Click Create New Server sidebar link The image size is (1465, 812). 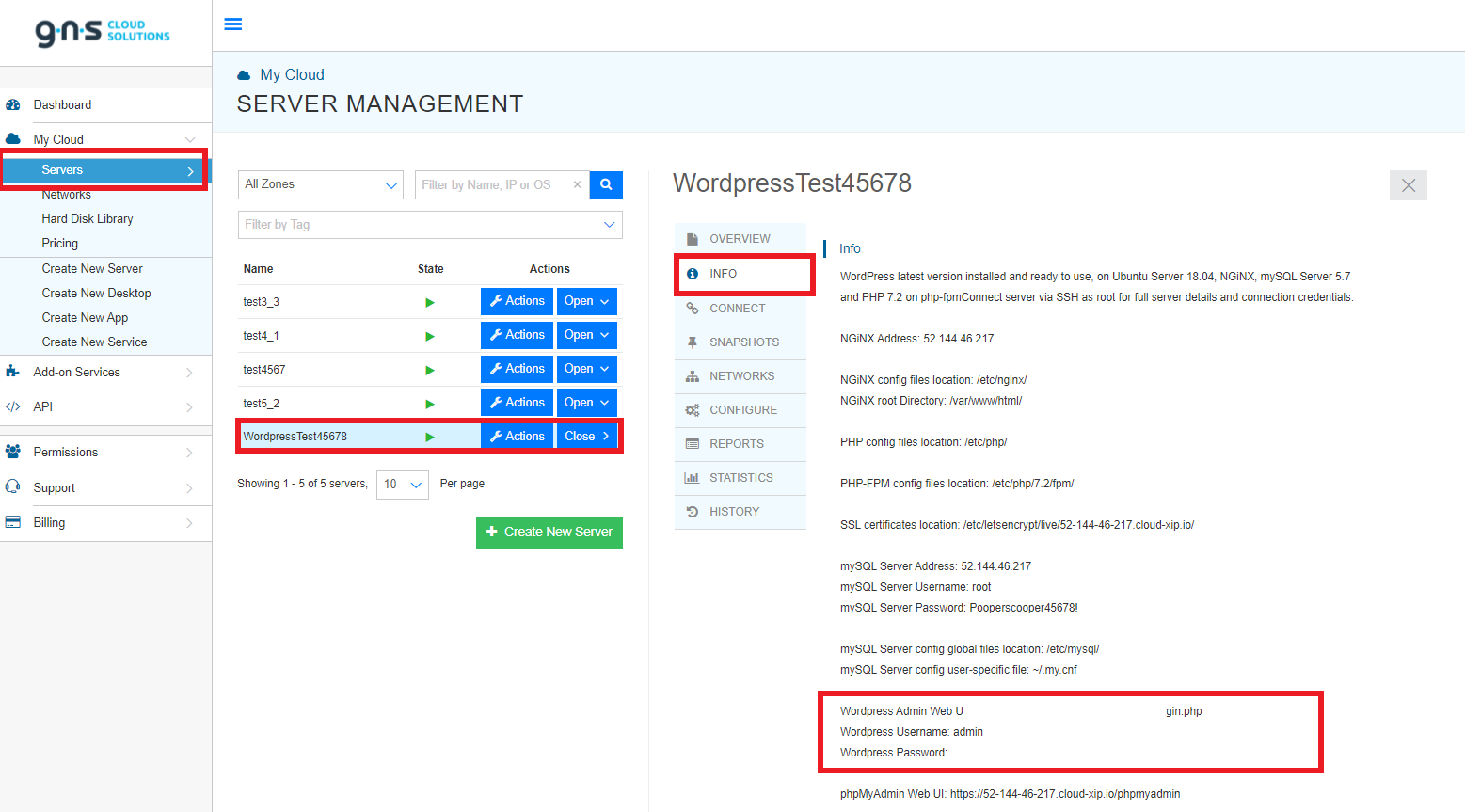pos(92,268)
